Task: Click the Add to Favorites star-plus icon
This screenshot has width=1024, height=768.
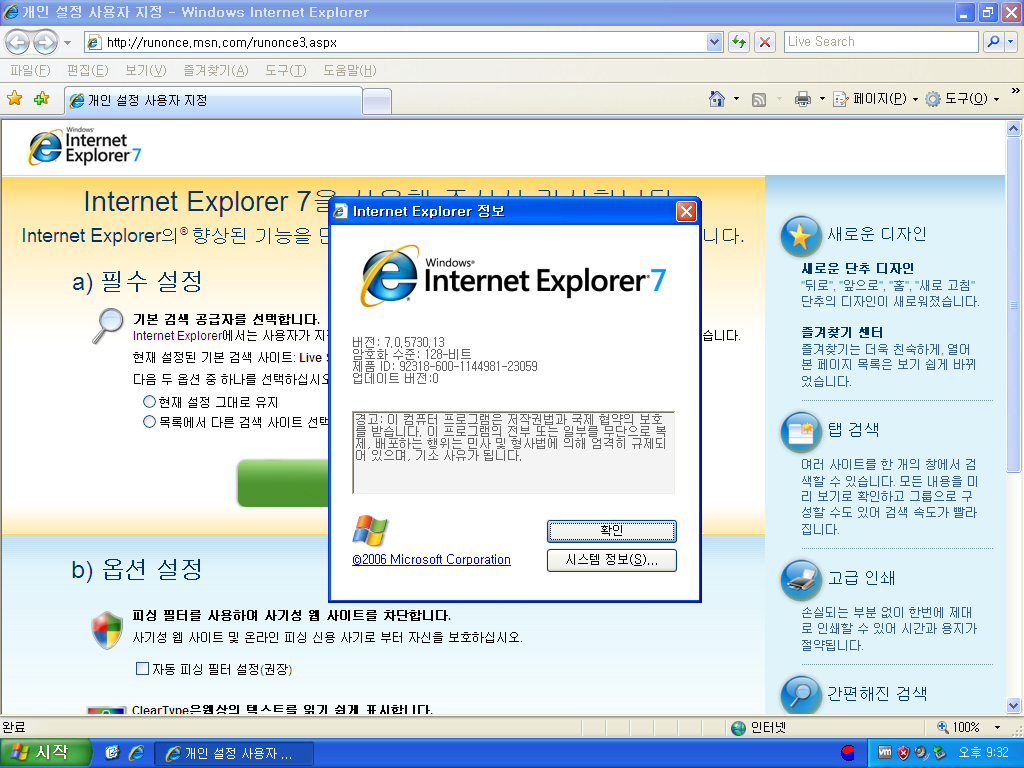Action: click(x=42, y=99)
